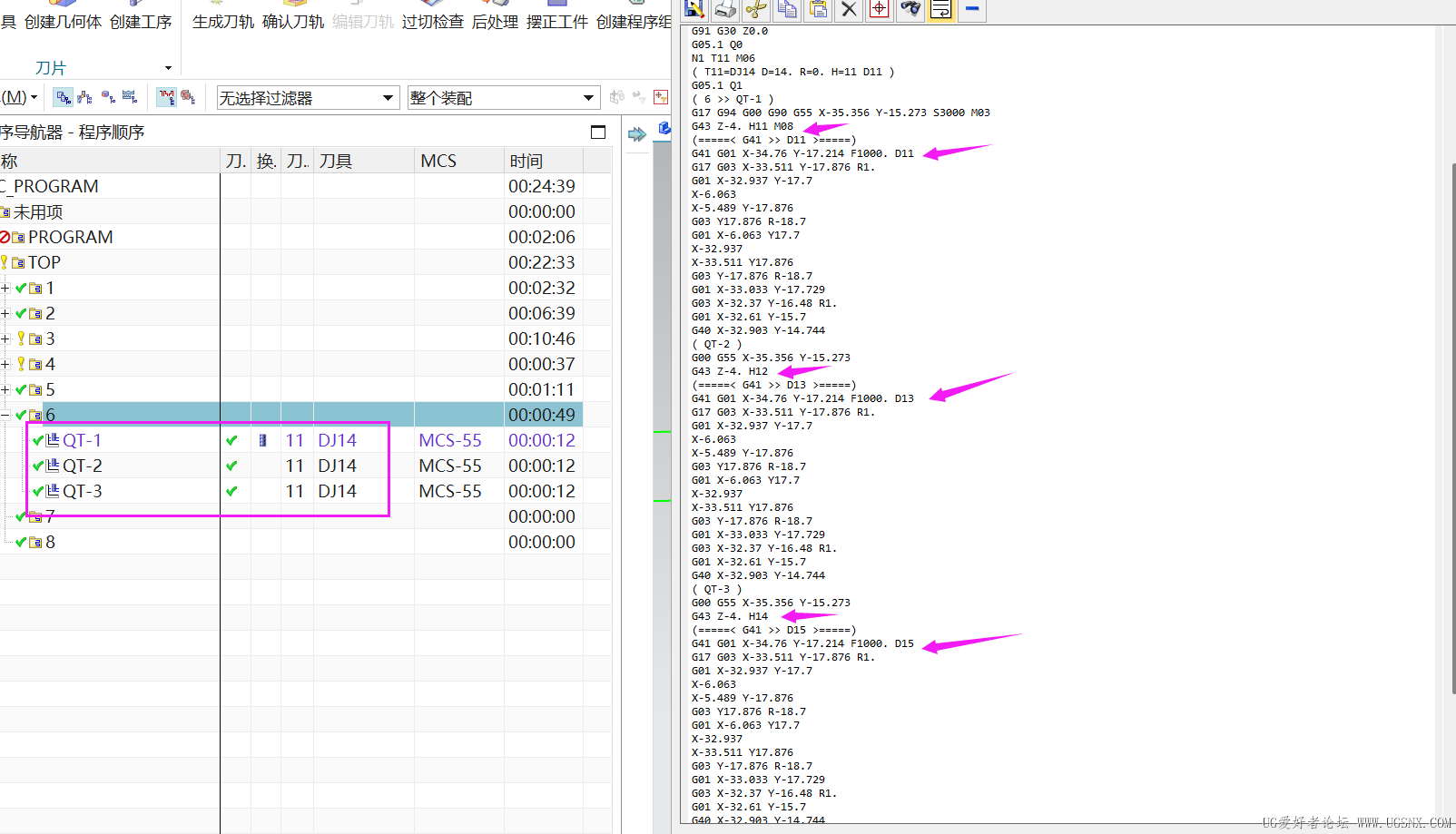The width and height of the screenshot is (1456, 834).
Task: Click the red crosshair target icon
Action: 879,9
